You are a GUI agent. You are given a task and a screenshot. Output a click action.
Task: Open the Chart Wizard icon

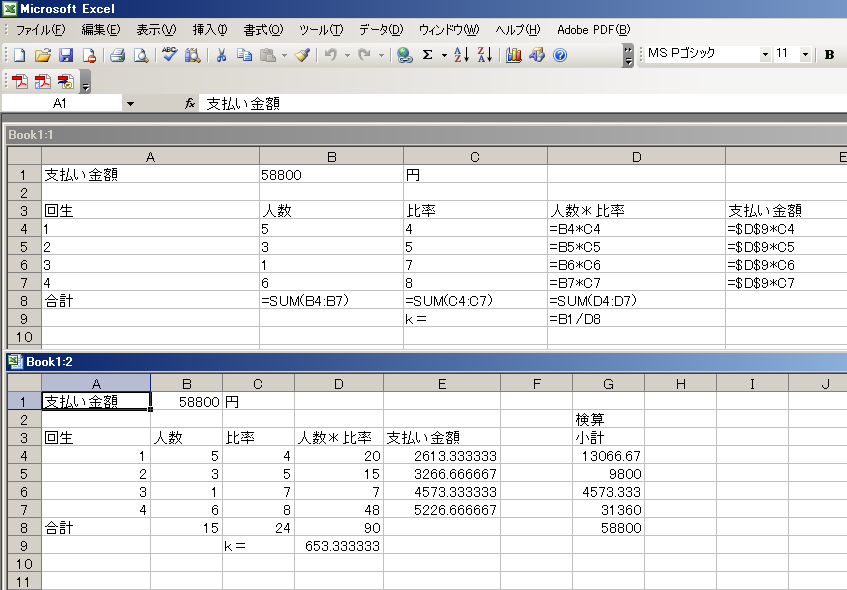click(514, 55)
